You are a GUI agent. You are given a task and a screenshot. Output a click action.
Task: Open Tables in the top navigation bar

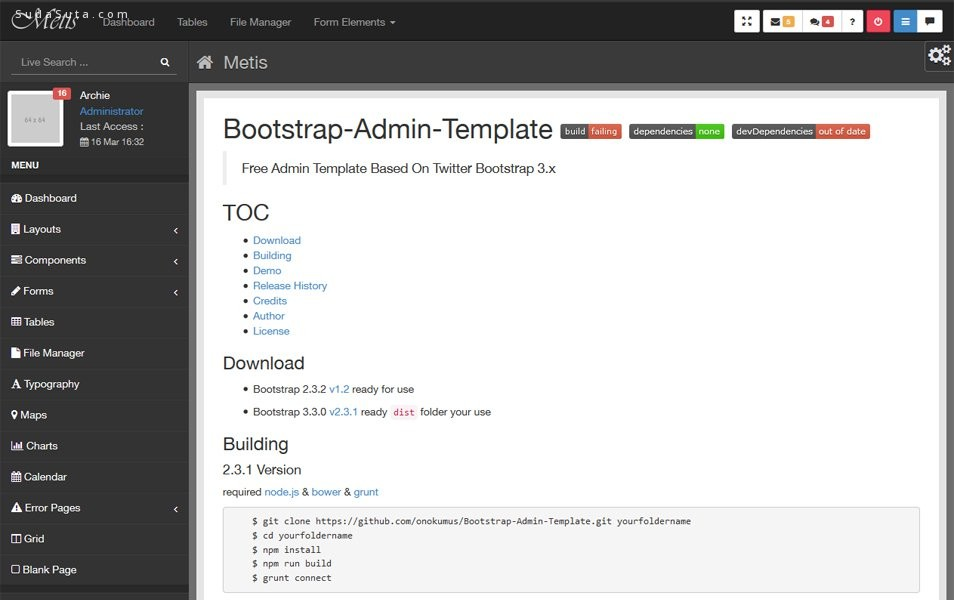click(192, 22)
